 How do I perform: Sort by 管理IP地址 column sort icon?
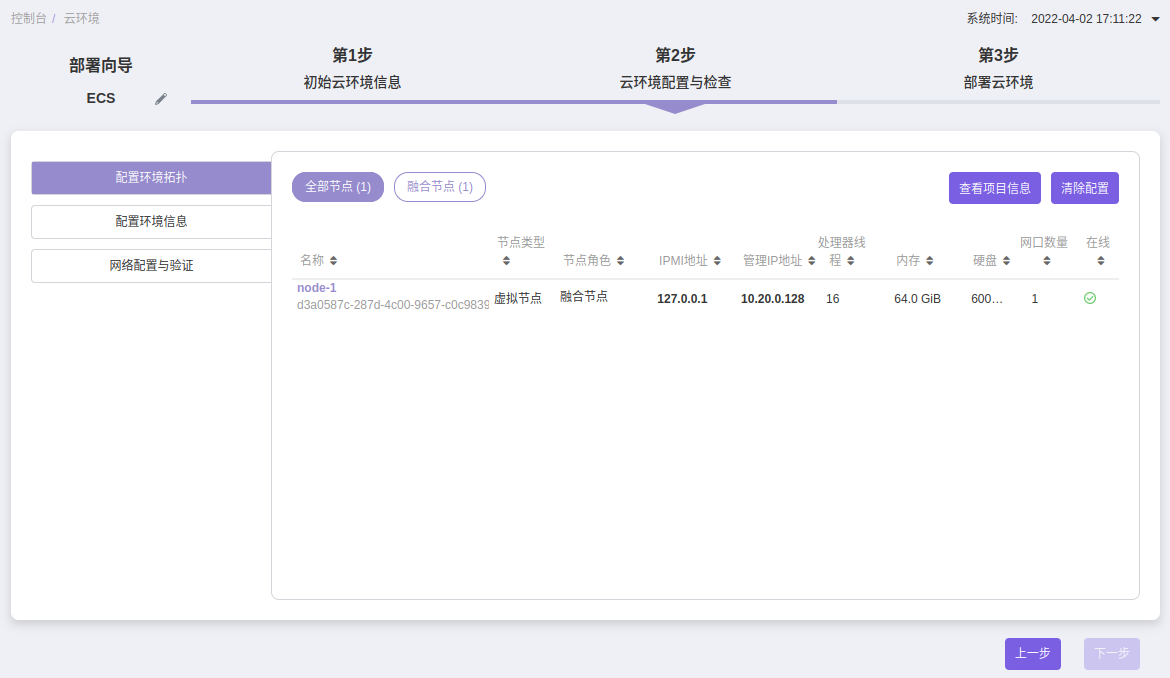tap(811, 261)
